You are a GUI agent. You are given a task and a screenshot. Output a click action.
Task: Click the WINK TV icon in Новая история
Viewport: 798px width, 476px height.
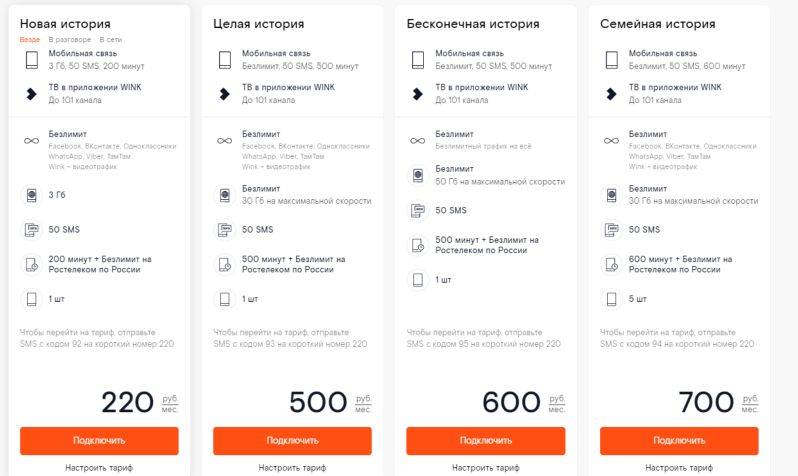32,94
